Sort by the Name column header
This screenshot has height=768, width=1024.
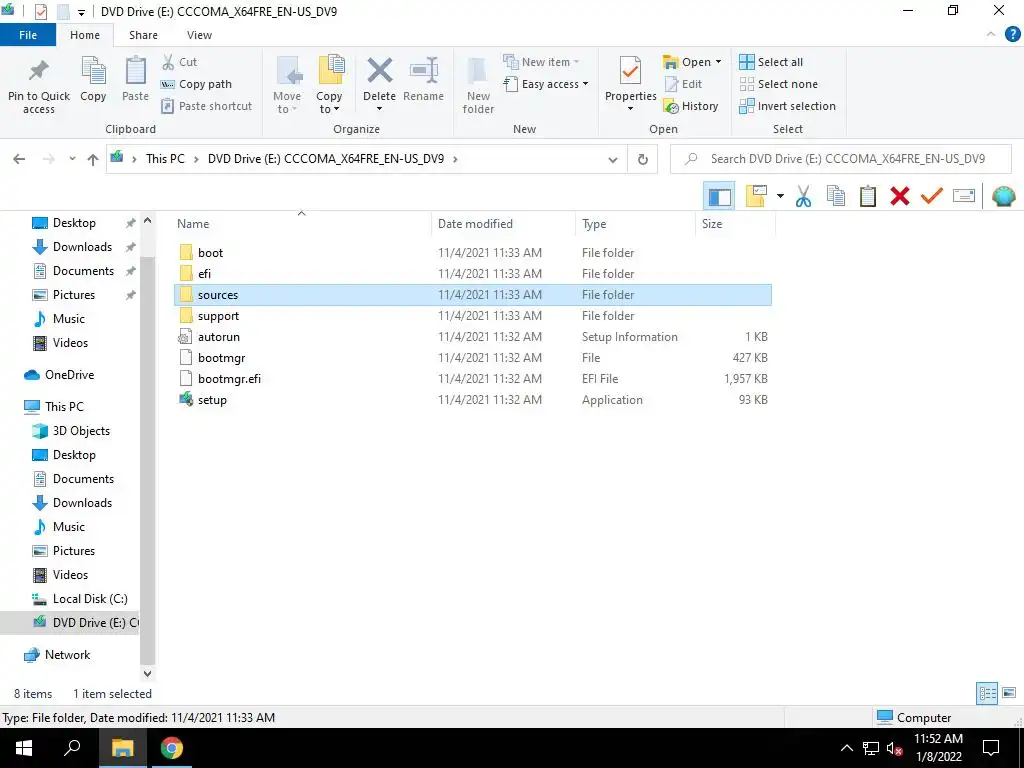click(193, 224)
